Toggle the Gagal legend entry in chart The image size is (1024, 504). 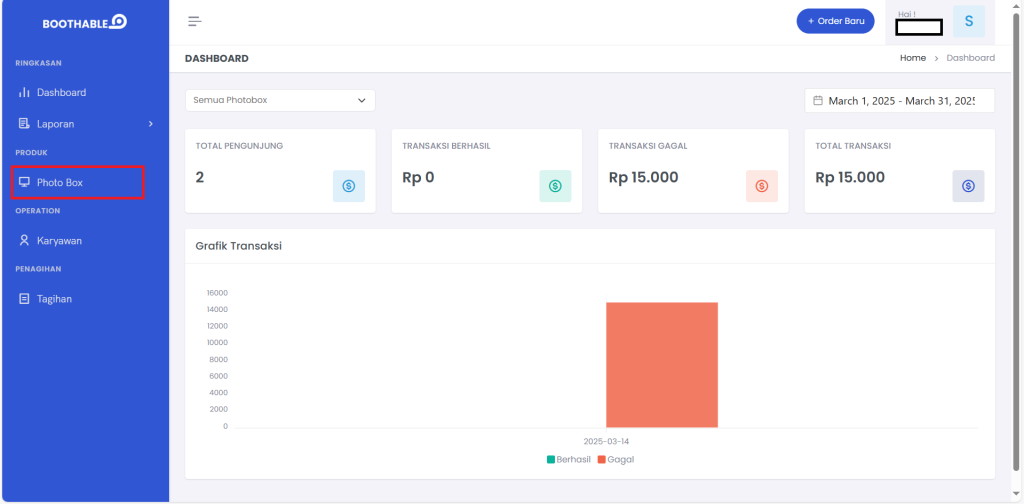[616, 460]
